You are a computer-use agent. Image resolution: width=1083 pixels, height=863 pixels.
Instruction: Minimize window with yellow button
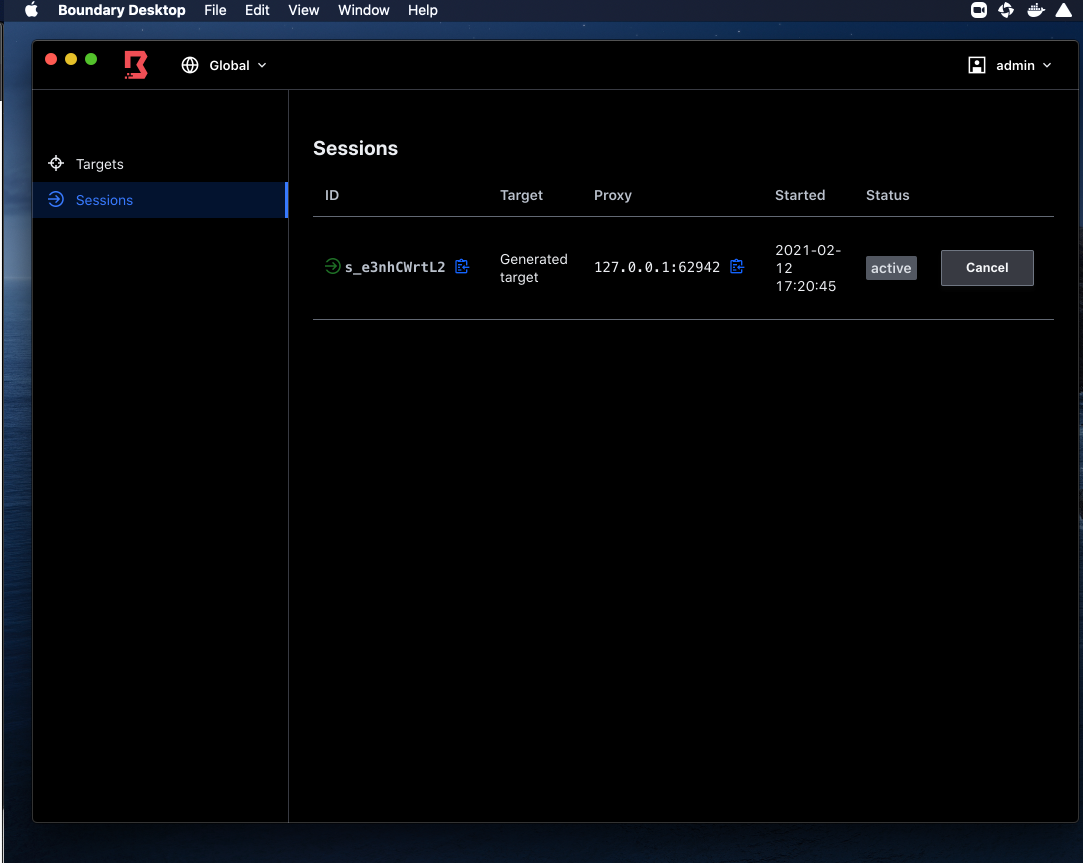pos(71,59)
